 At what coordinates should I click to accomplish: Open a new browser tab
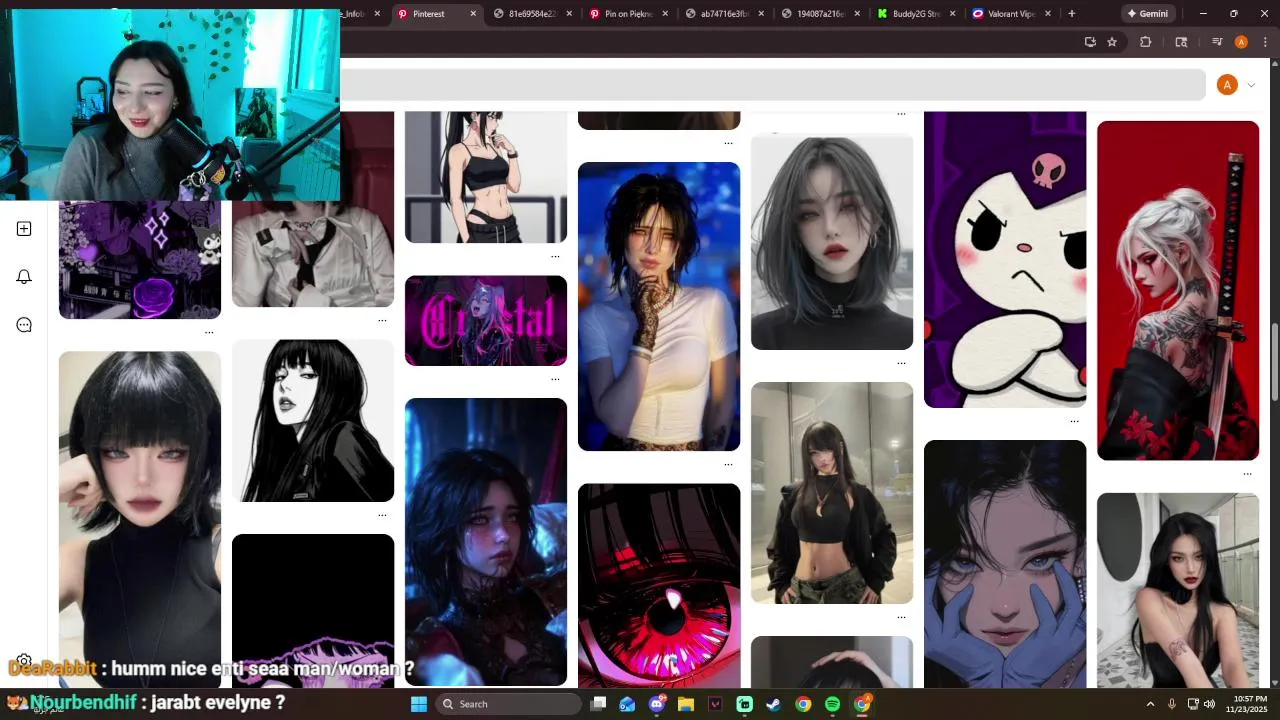pyautogui.click(x=1071, y=14)
